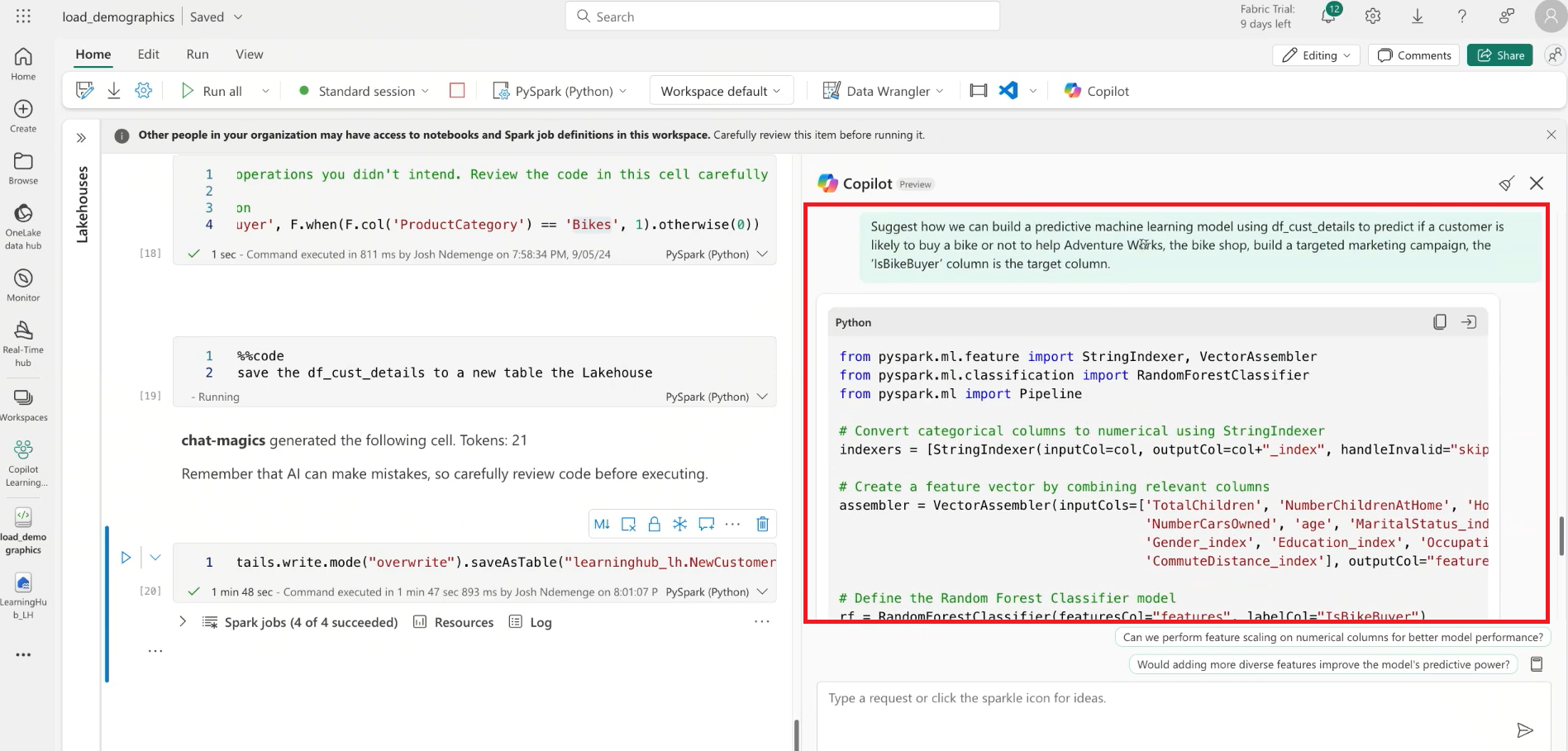Click Run all button
The height and width of the screenshot is (751, 1568).
[212, 91]
